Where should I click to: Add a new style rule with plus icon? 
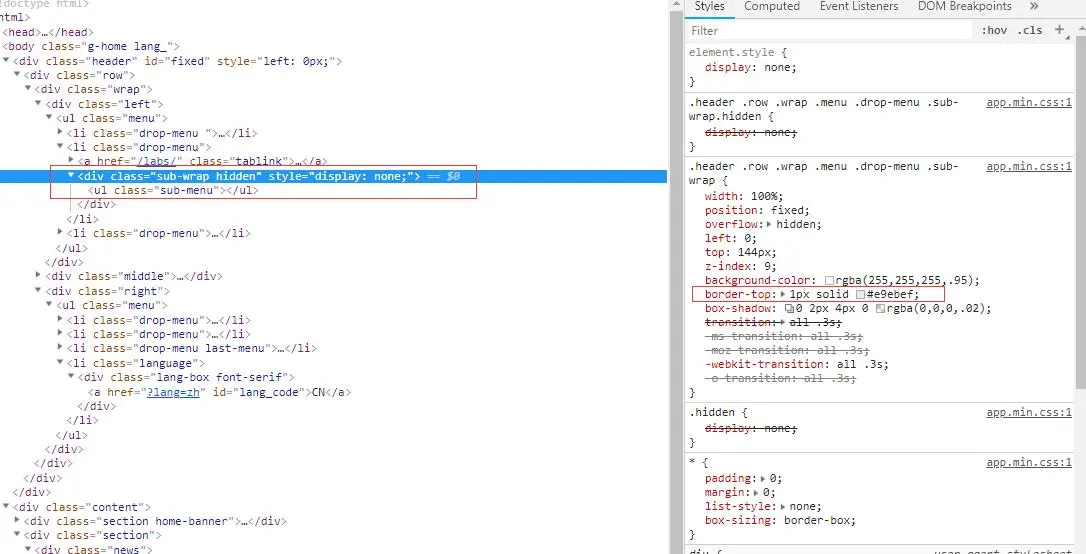pyautogui.click(x=1059, y=30)
